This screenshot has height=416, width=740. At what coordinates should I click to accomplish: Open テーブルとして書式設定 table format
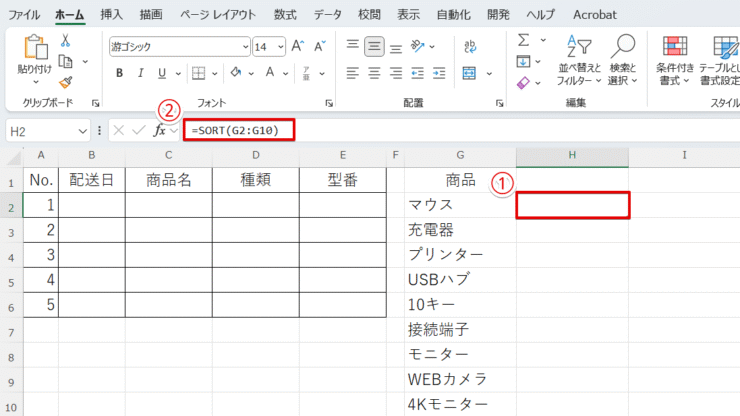(x=719, y=60)
